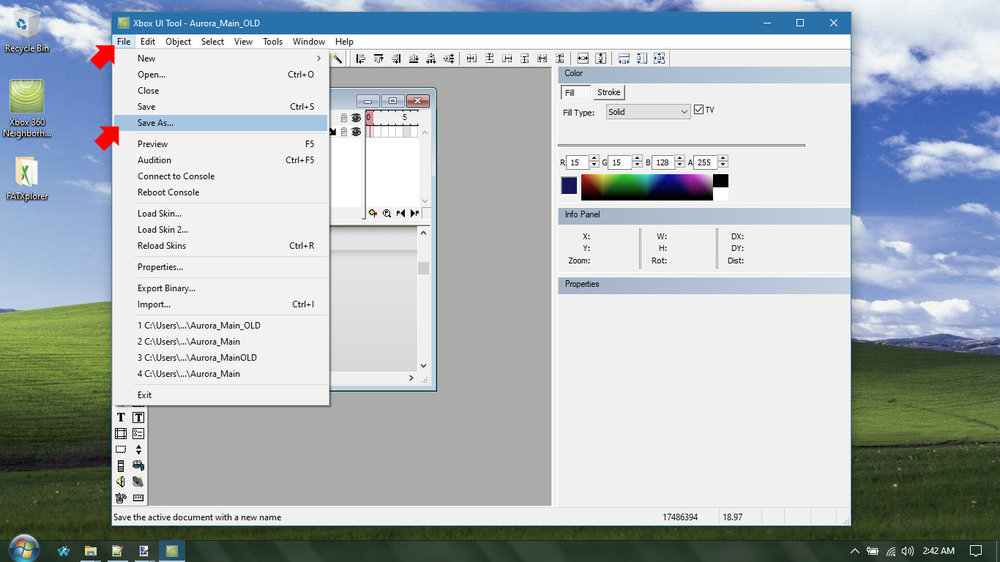1000x562 pixels.
Task: Select the edit box tool in toolbox
Action: point(138,498)
